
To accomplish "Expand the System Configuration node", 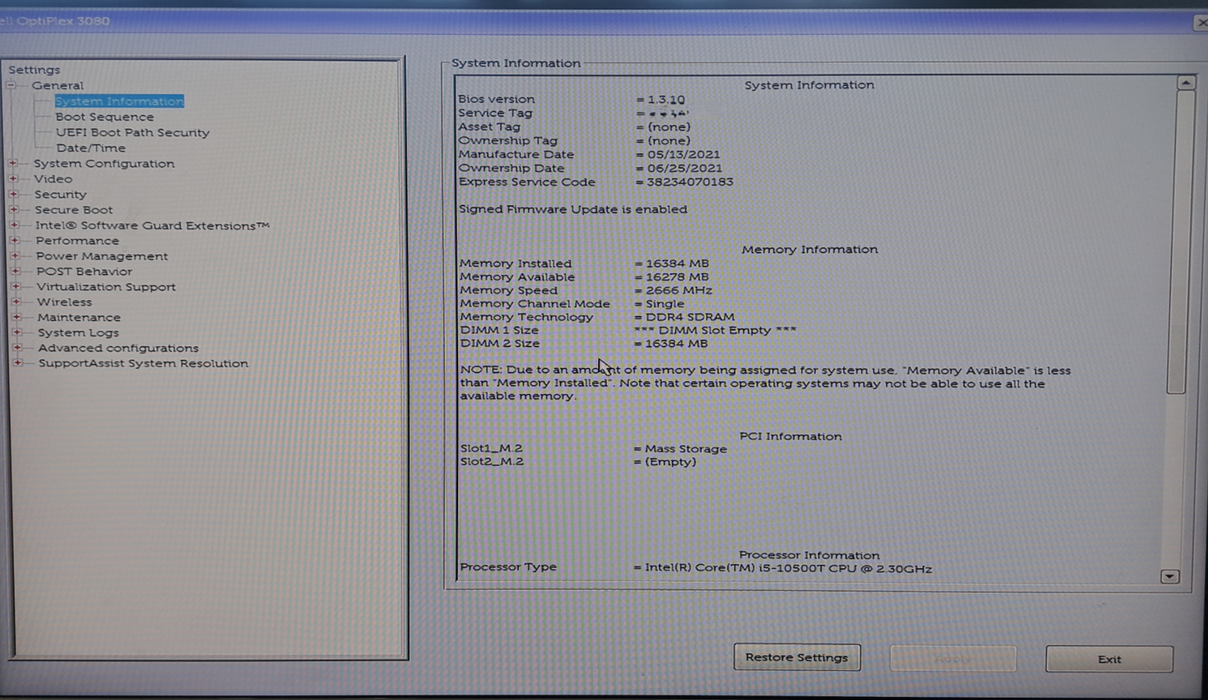I will tap(15, 164).
